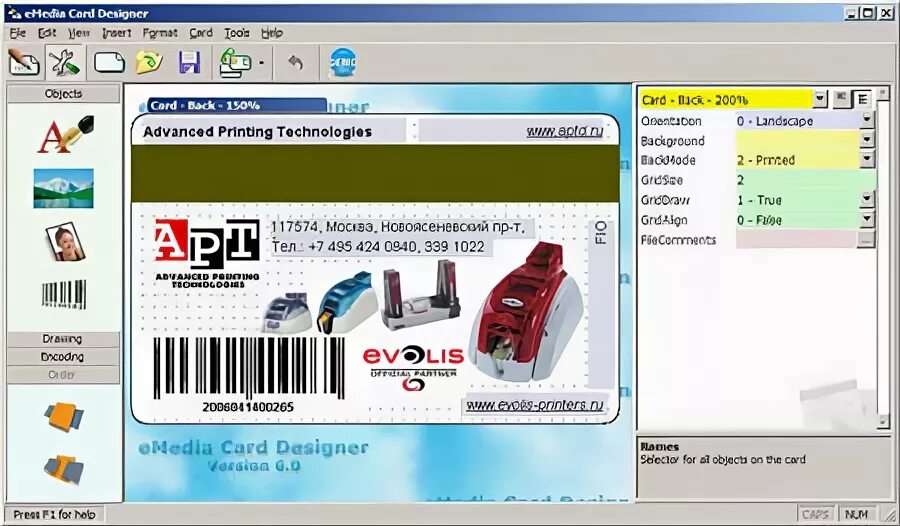Select the Evolis official partner logo
Image resolution: width=900 pixels, height=526 pixels.
413,368
